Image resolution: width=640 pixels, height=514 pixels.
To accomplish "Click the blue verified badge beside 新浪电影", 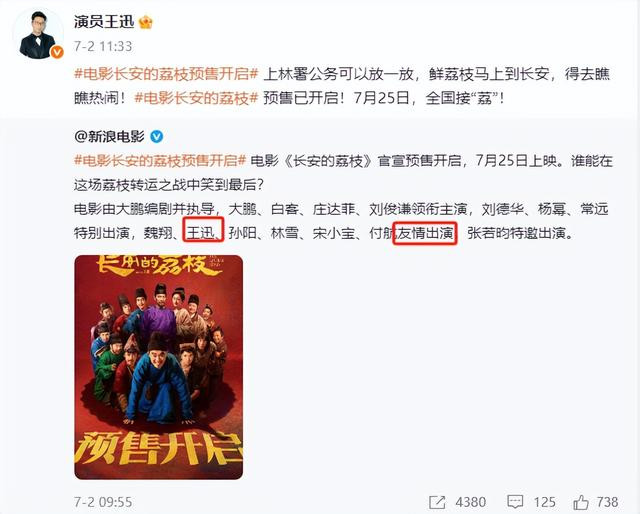I will 157,136.
